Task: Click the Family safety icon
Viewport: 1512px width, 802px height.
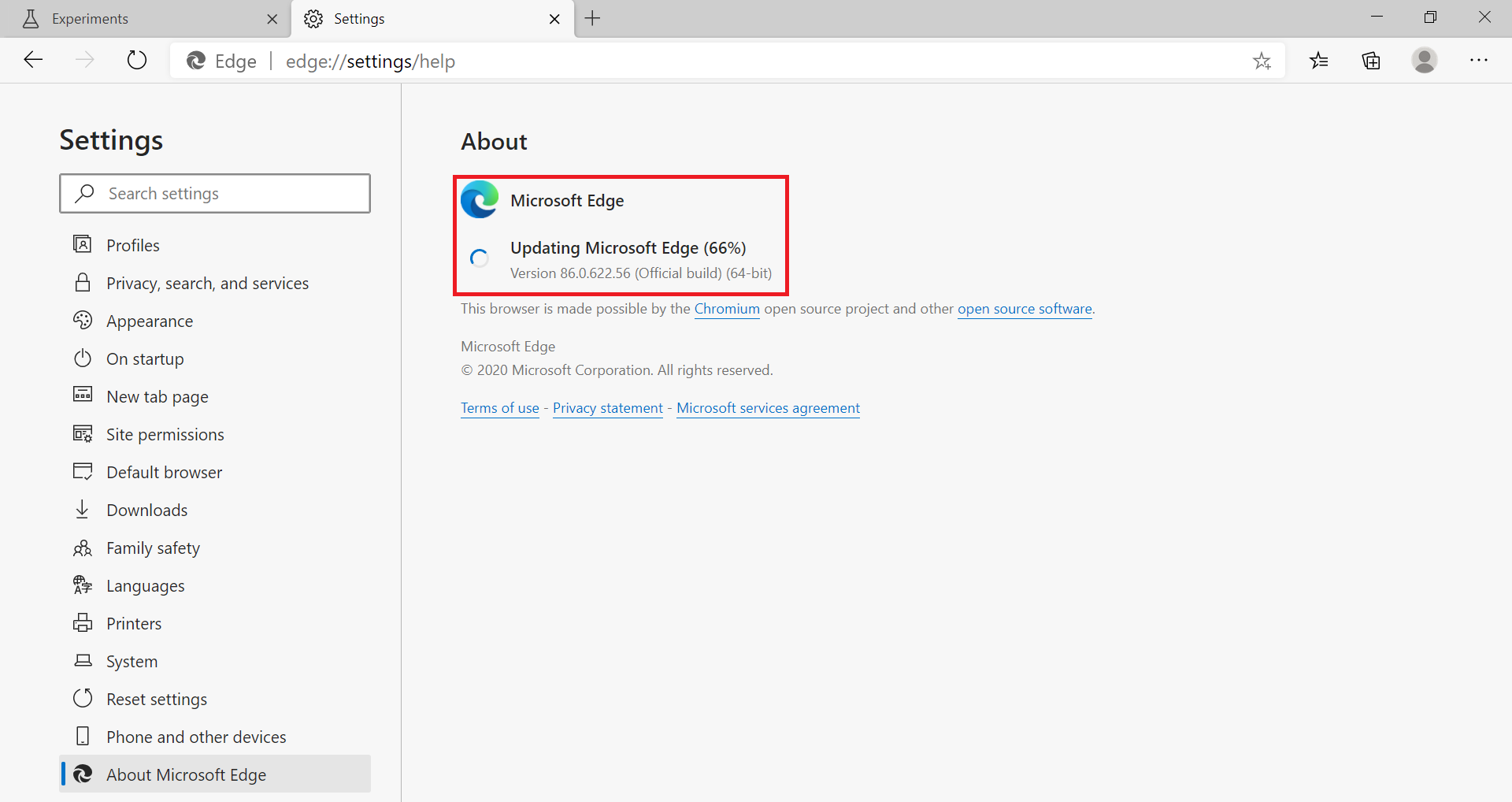Action: [x=83, y=547]
